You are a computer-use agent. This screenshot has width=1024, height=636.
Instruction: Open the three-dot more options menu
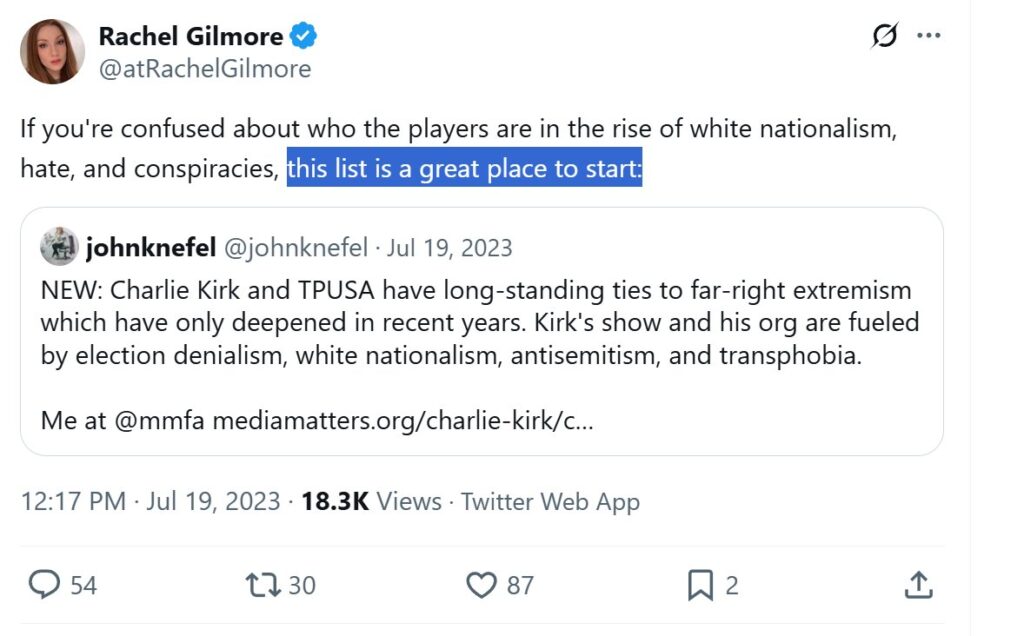(929, 37)
